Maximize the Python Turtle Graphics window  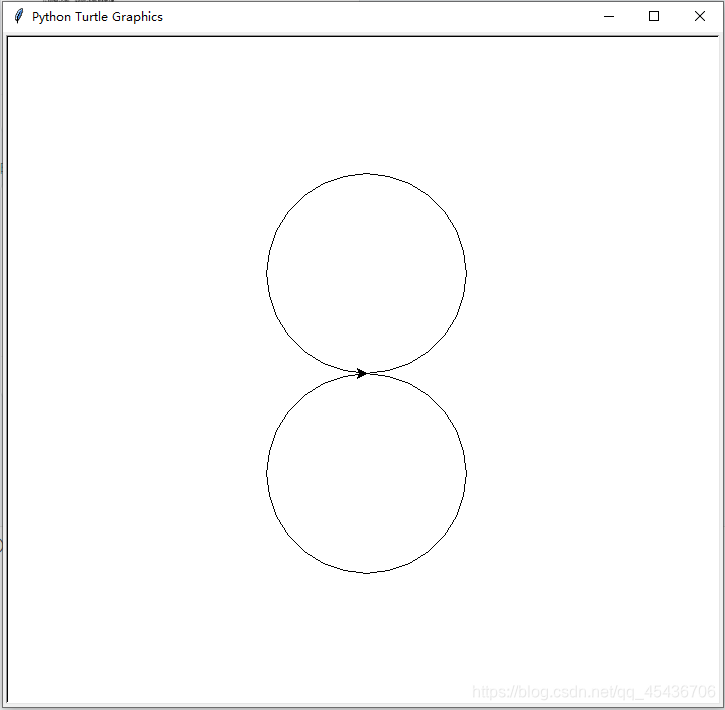(654, 17)
